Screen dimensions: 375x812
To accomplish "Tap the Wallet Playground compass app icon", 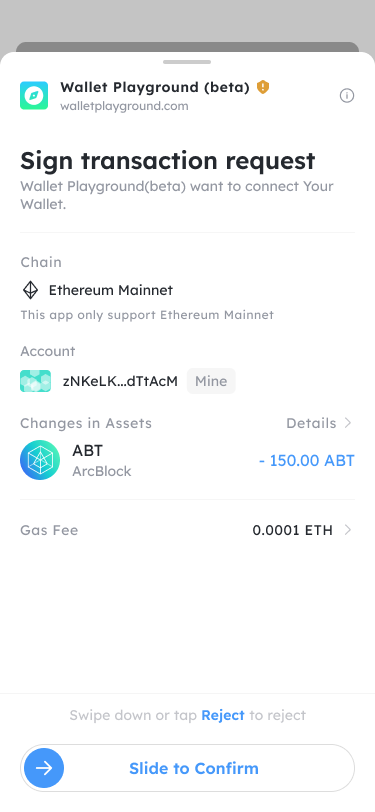I will tap(34, 95).
